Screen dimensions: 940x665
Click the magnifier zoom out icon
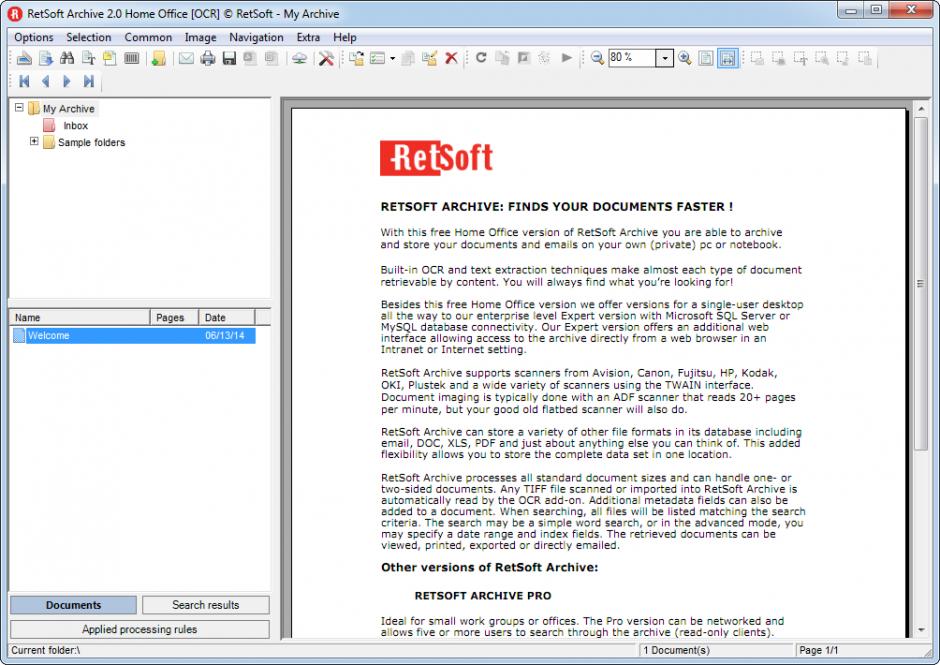click(x=597, y=58)
